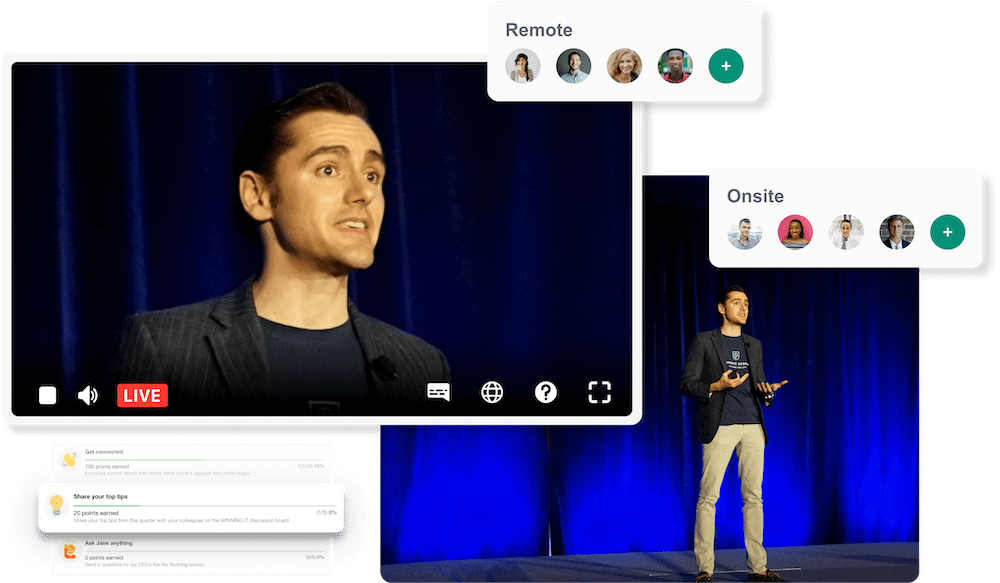1000x583 pixels.
Task: Open the globe language selector
Action: 492,392
